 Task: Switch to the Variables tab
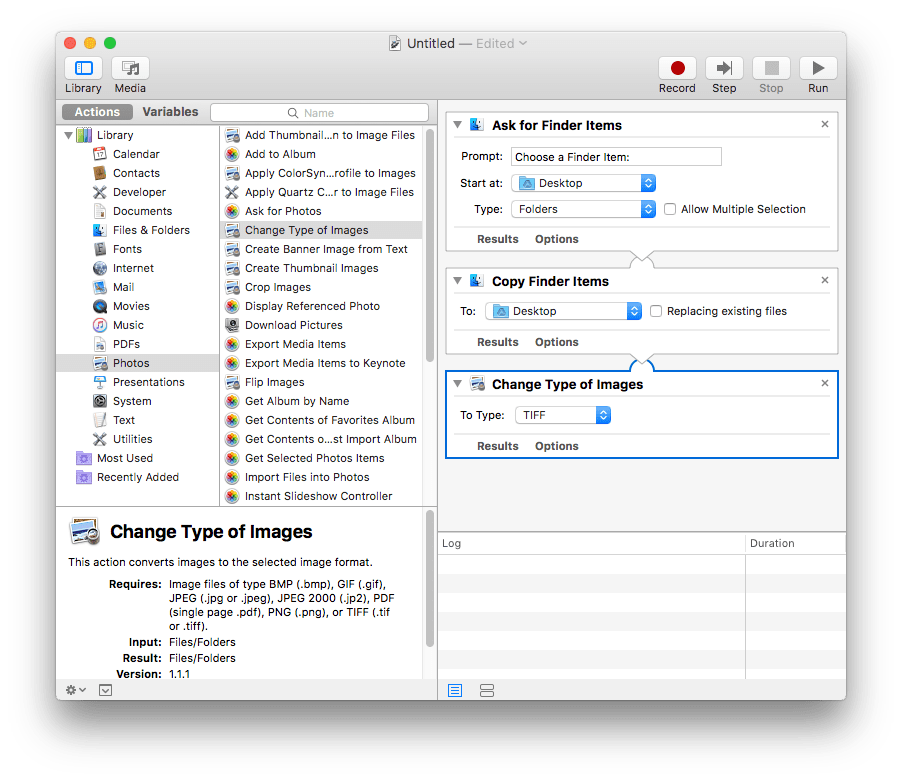pos(170,112)
